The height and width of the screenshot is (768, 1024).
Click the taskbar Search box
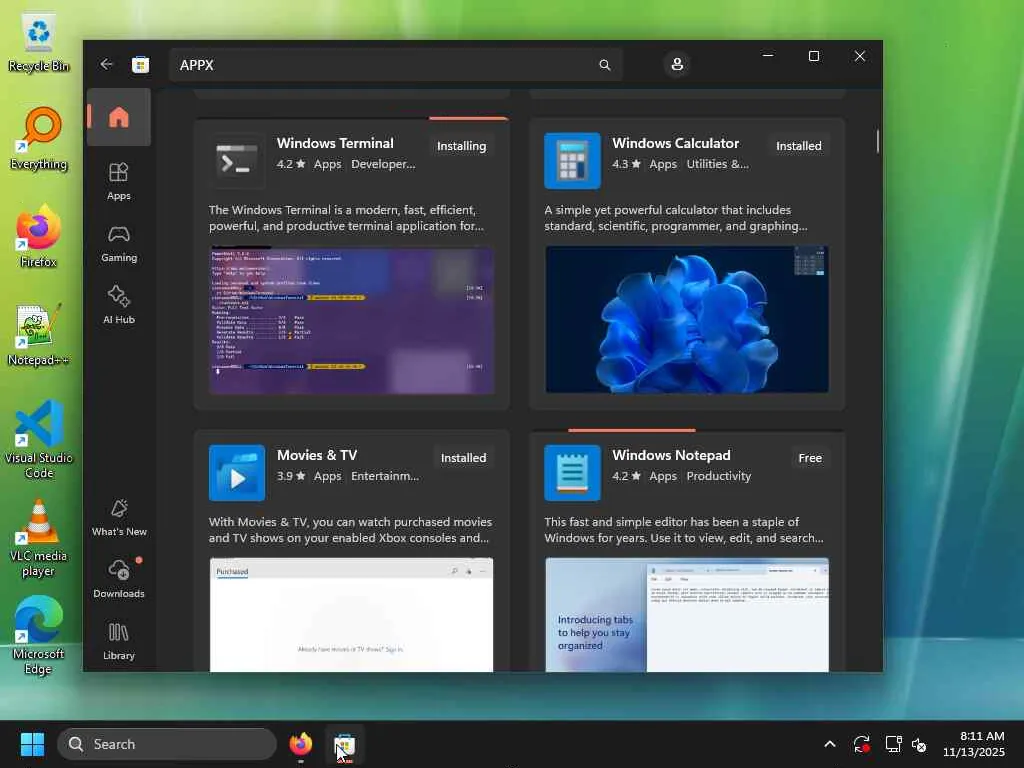[167, 744]
